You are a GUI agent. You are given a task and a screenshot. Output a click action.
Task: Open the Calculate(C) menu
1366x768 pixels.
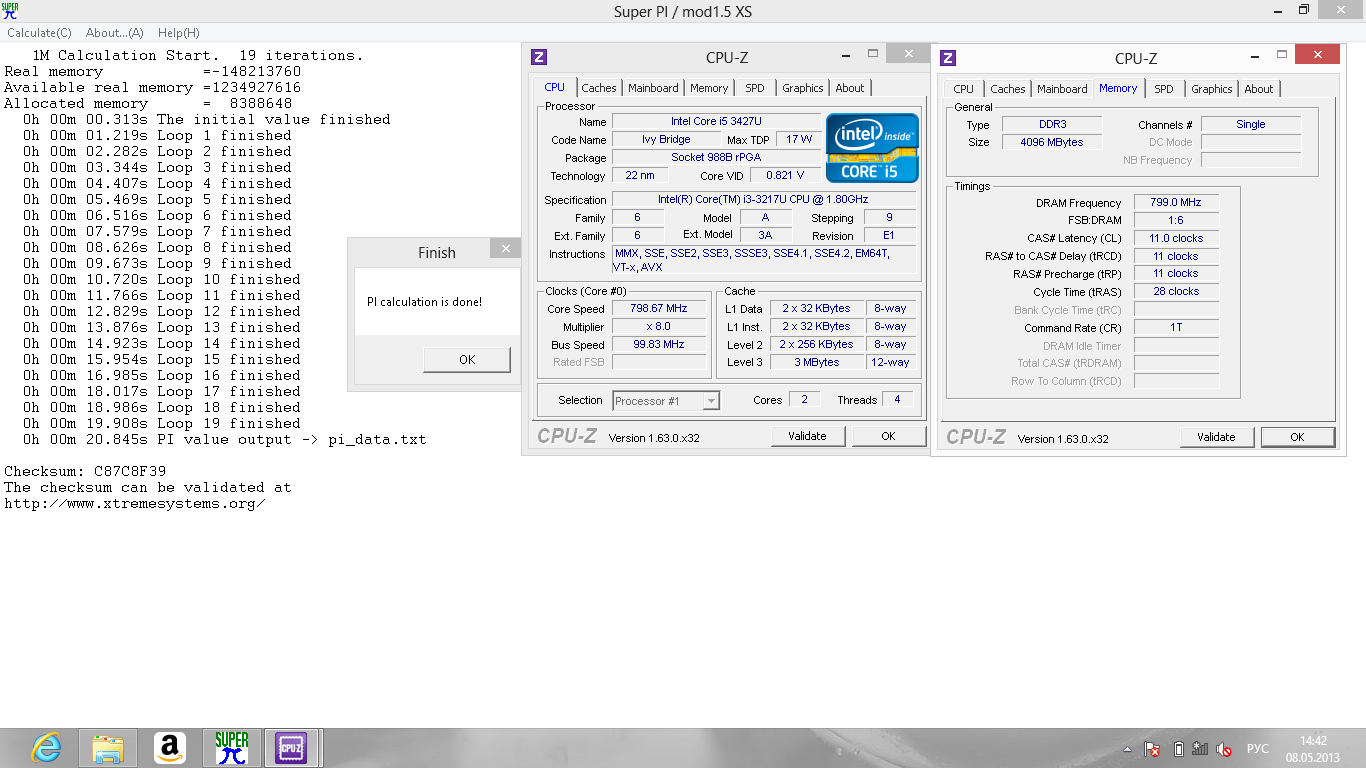click(40, 33)
